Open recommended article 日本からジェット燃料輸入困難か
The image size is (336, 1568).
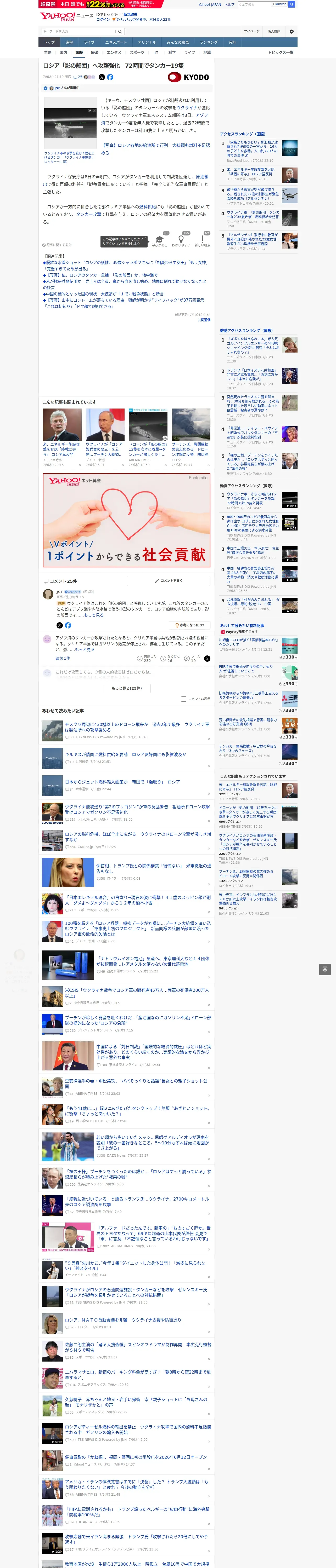pos(122,782)
